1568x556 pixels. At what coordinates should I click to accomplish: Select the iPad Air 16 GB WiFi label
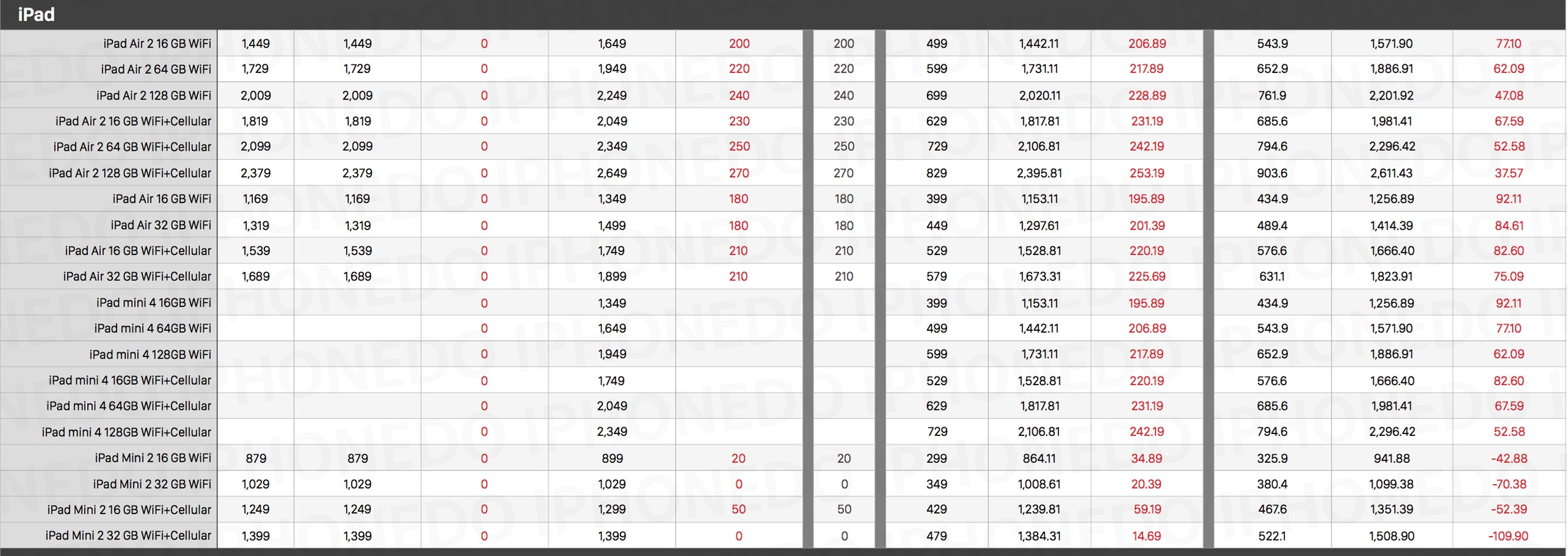[x=161, y=198]
